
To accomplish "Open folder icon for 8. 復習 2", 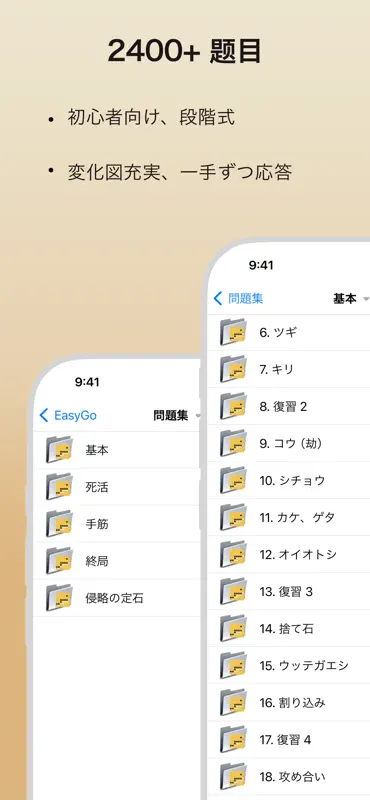I will pos(233,406).
